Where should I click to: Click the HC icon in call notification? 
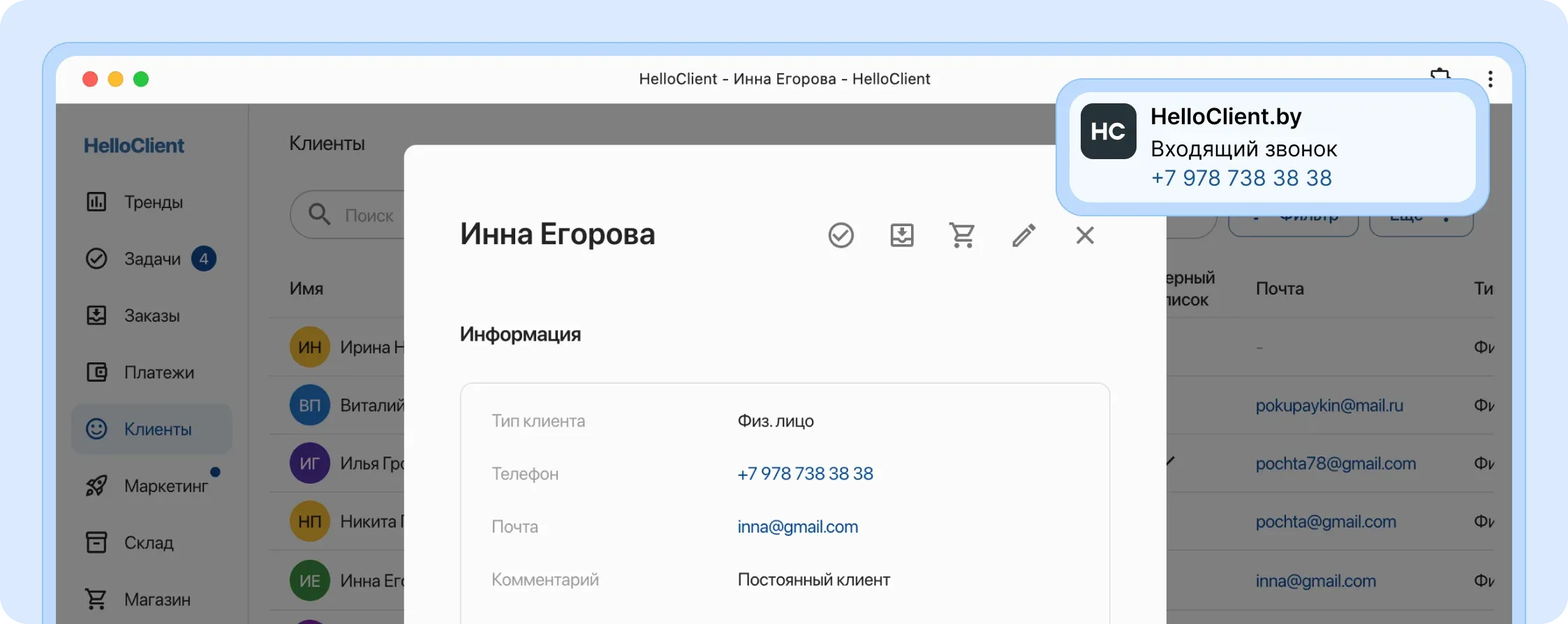pos(1109,131)
